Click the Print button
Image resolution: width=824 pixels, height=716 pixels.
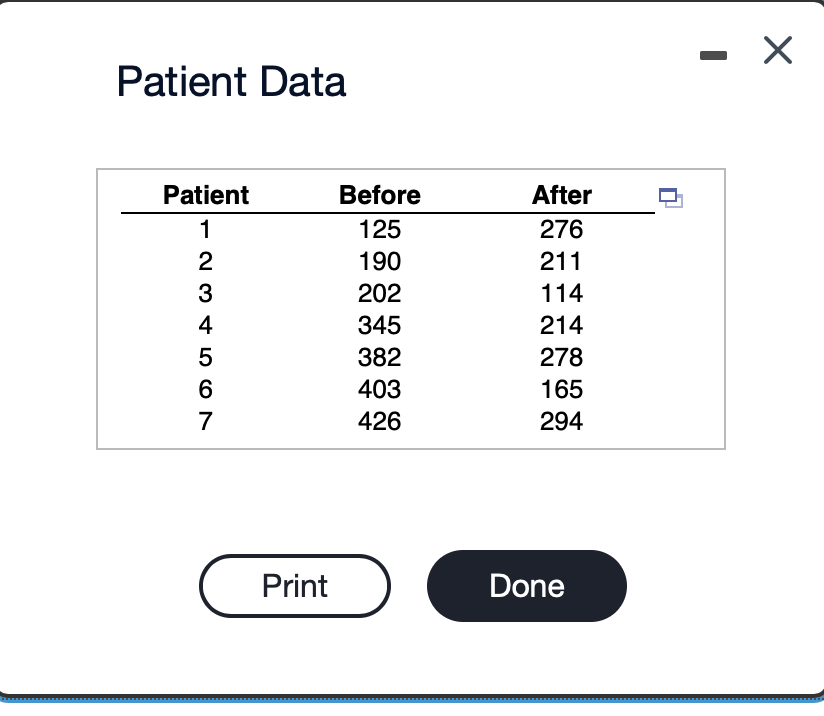pyautogui.click(x=295, y=586)
